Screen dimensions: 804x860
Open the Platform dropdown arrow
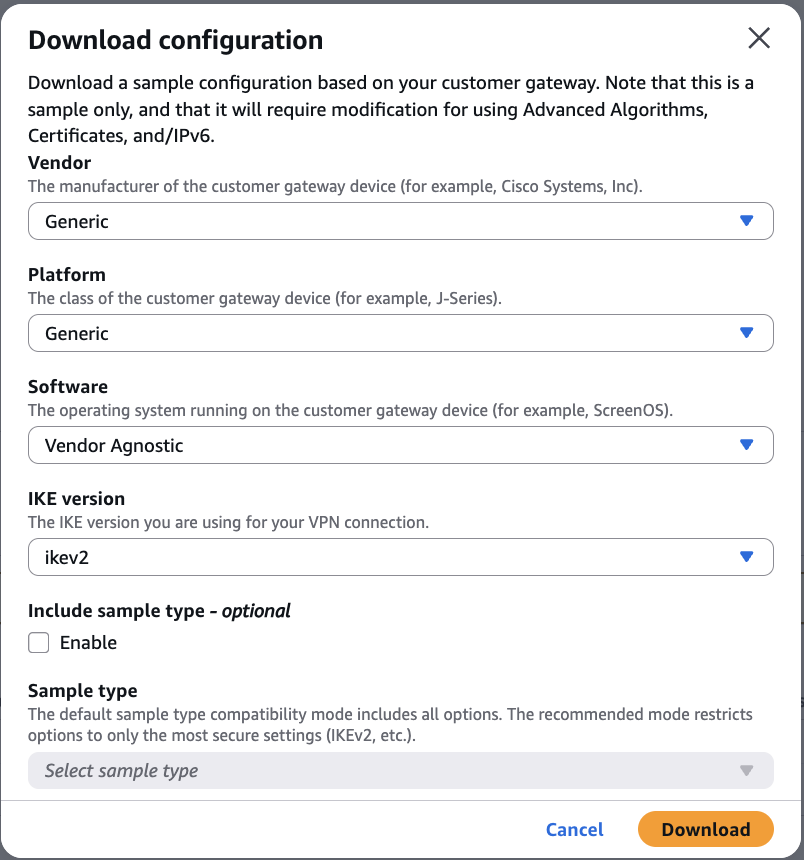pos(747,333)
